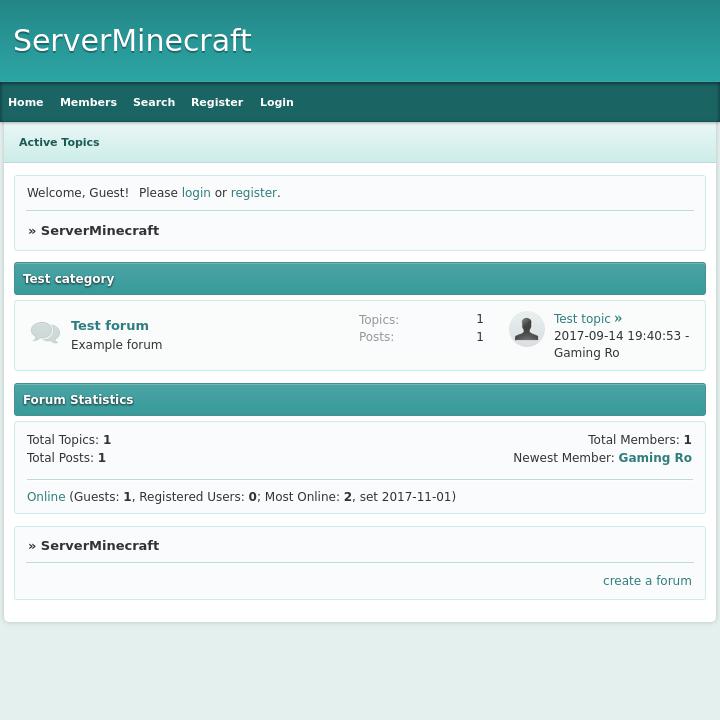Switch to the Active Topics tab
This screenshot has height=720, width=720.
(59, 142)
